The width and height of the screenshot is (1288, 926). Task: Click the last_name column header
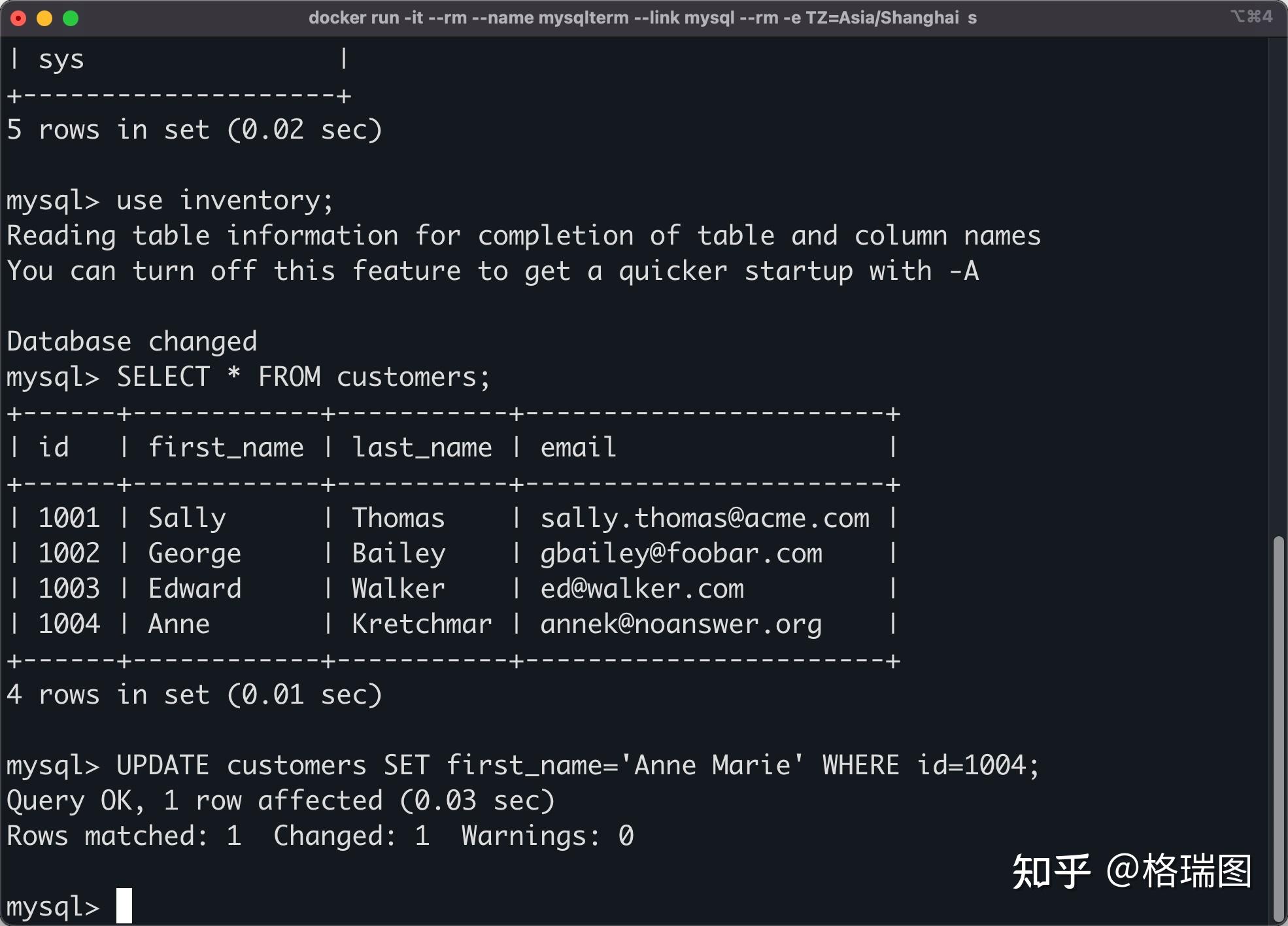[422, 448]
